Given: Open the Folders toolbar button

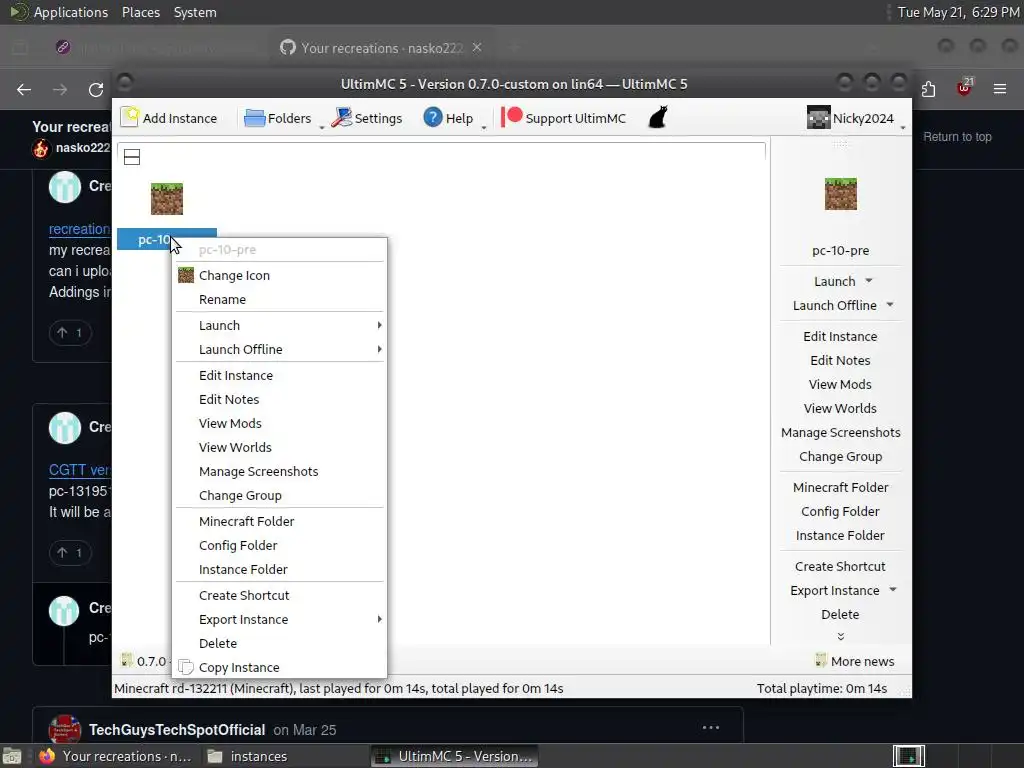Looking at the screenshot, I should pos(278,118).
